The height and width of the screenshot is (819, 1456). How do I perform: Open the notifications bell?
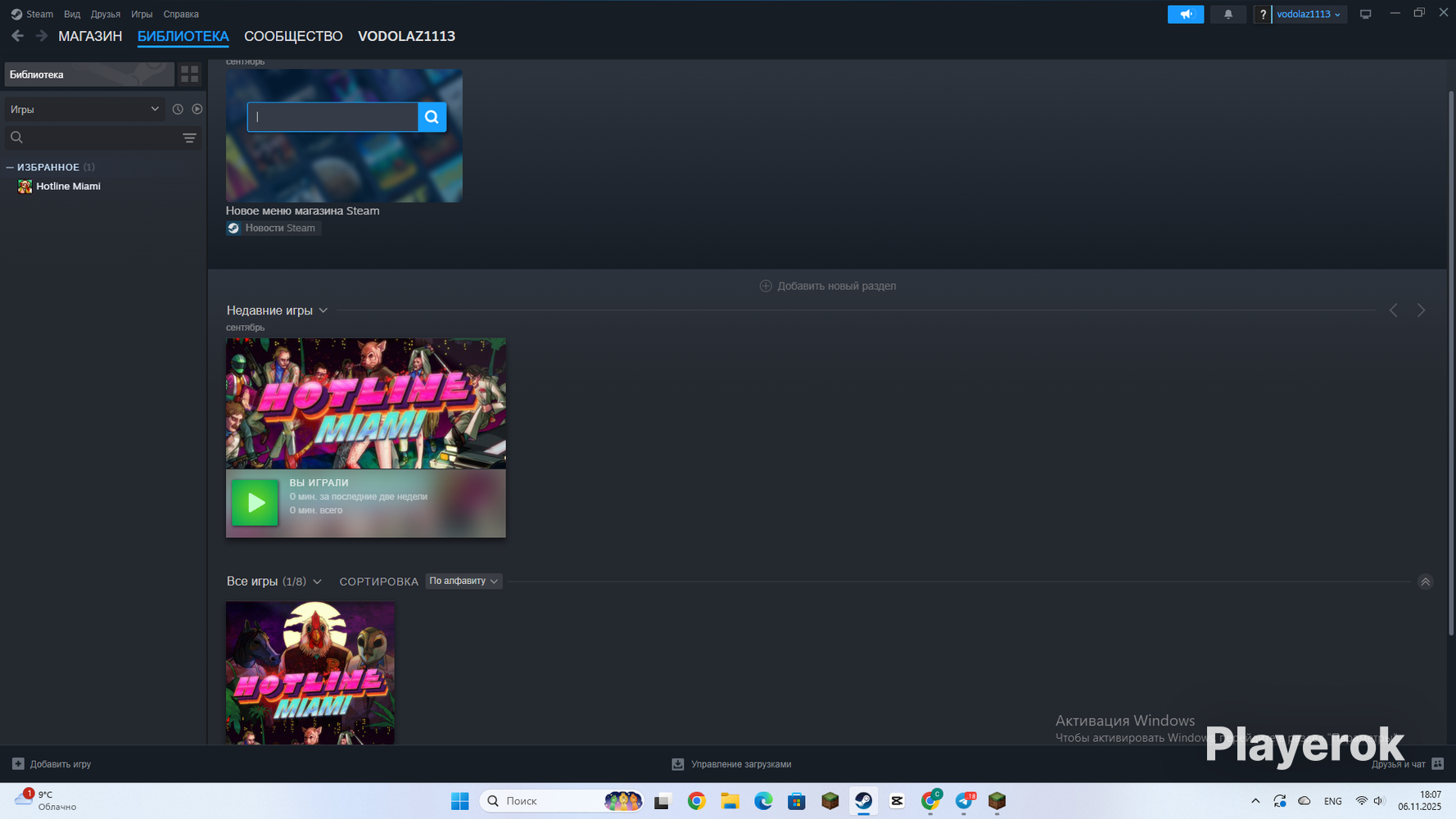(x=1228, y=14)
